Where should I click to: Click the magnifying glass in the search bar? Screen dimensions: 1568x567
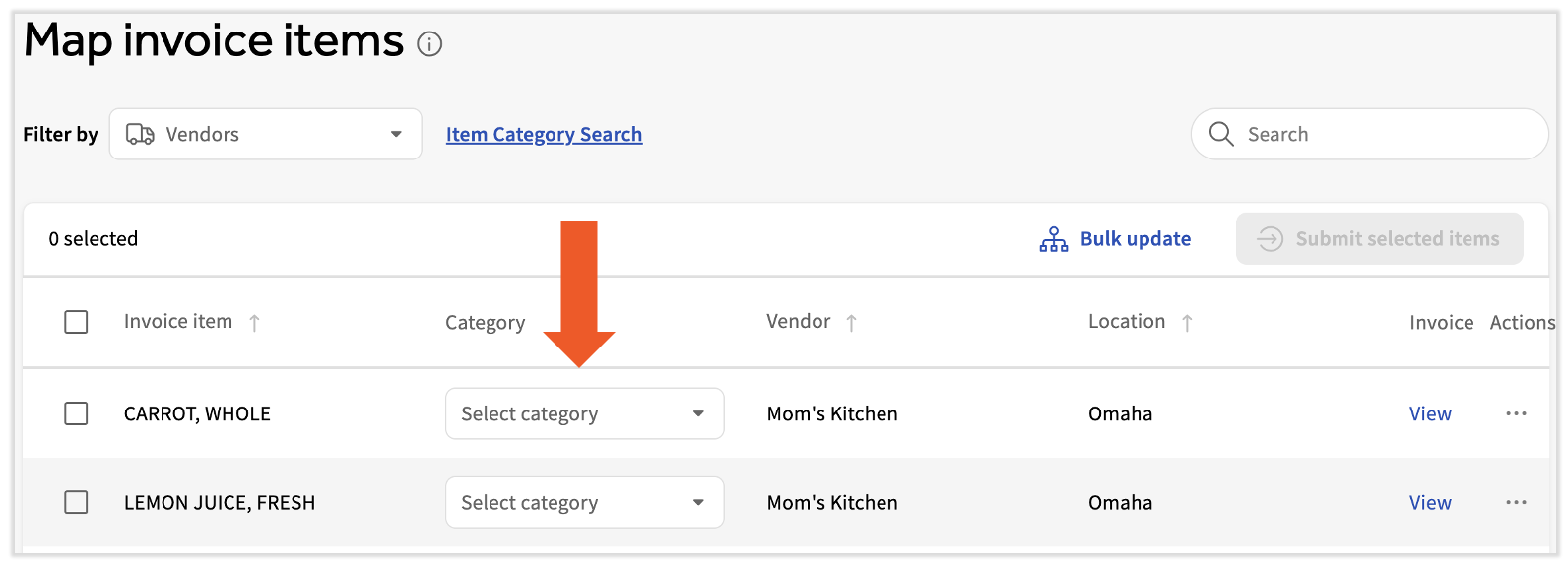click(1221, 134)
